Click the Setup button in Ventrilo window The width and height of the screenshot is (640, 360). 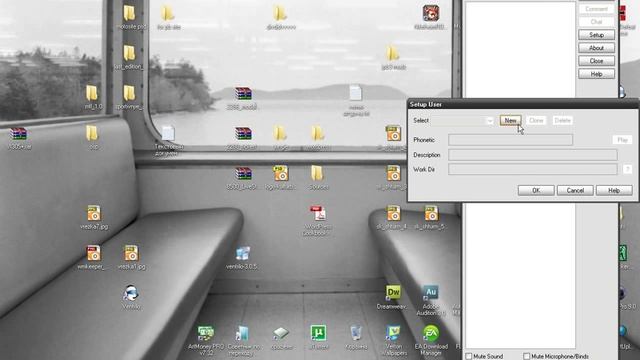[x=596, y=35]
